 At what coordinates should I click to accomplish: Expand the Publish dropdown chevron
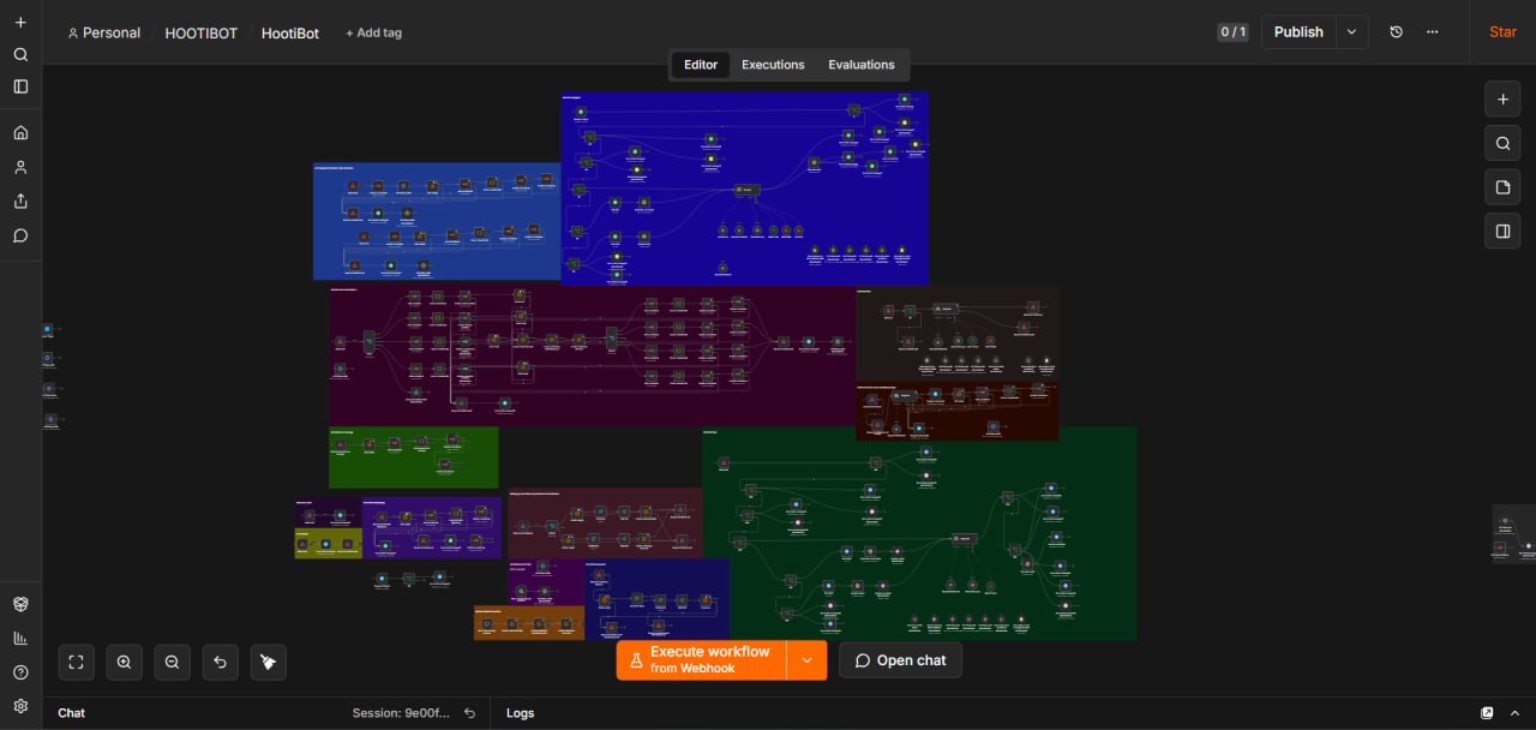[x=1351, y=32]
